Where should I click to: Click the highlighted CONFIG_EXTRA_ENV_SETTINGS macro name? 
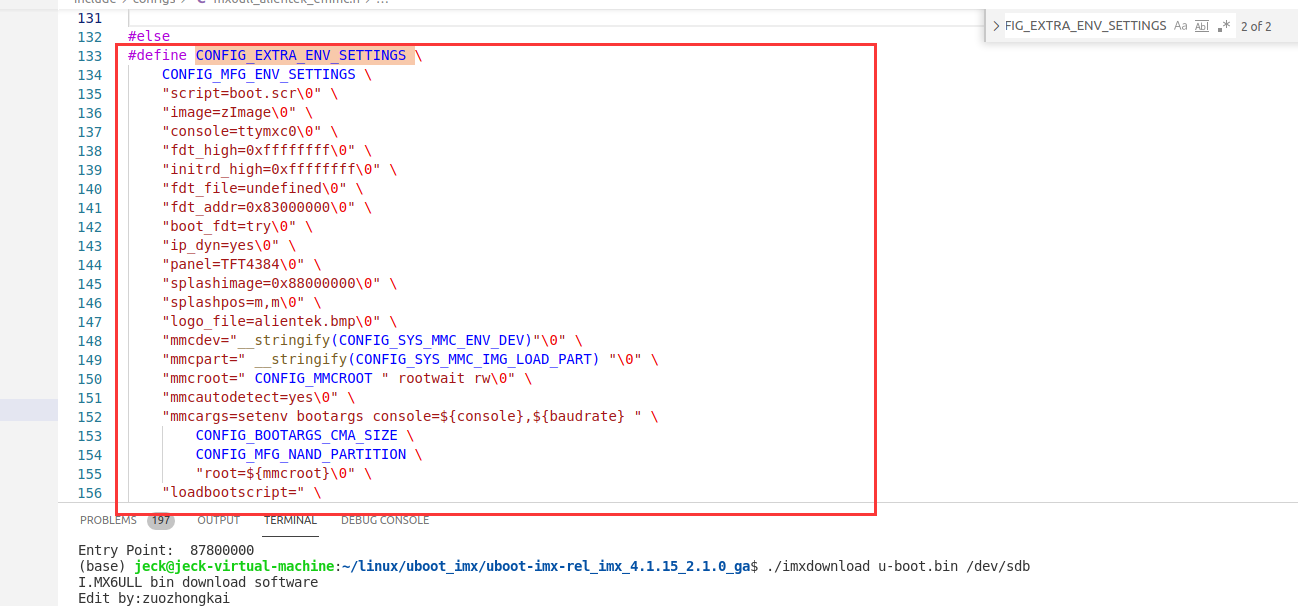tap(301, 56)
